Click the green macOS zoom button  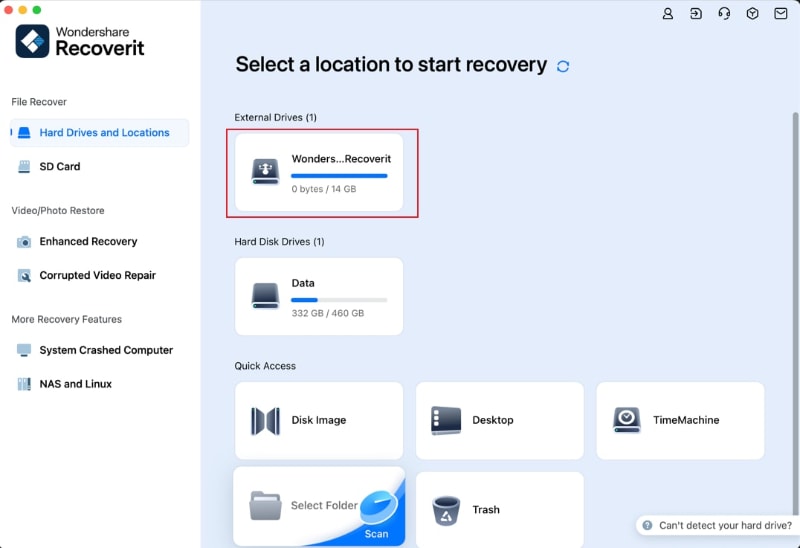tap(37, 10)
